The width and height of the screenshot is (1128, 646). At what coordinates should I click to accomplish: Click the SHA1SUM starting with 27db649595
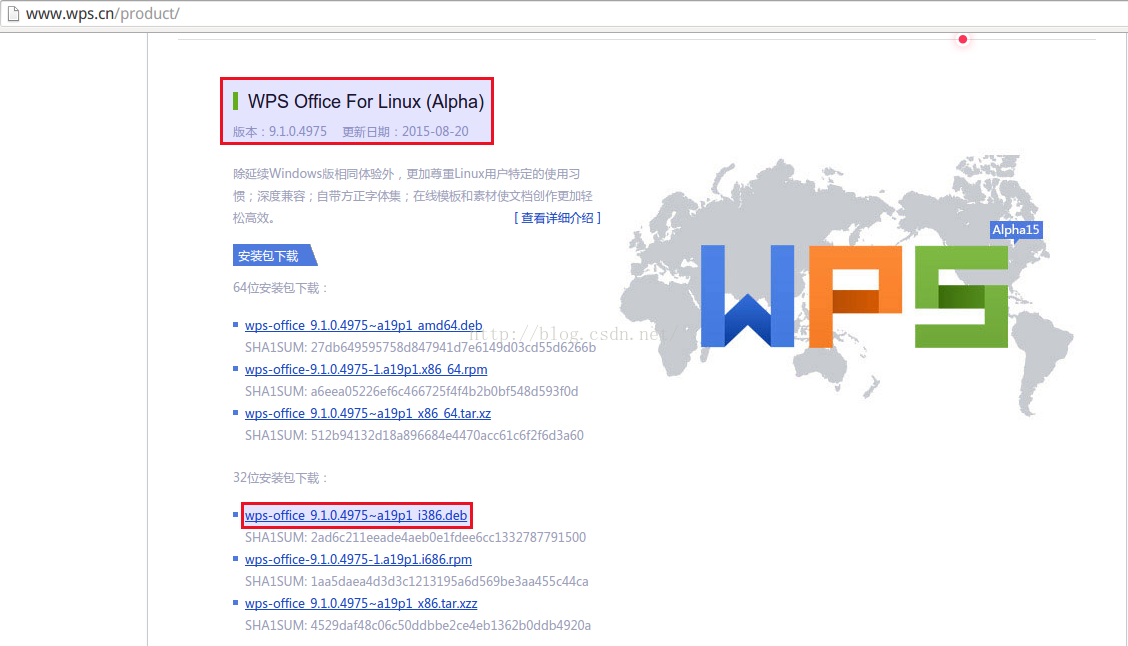420,347
